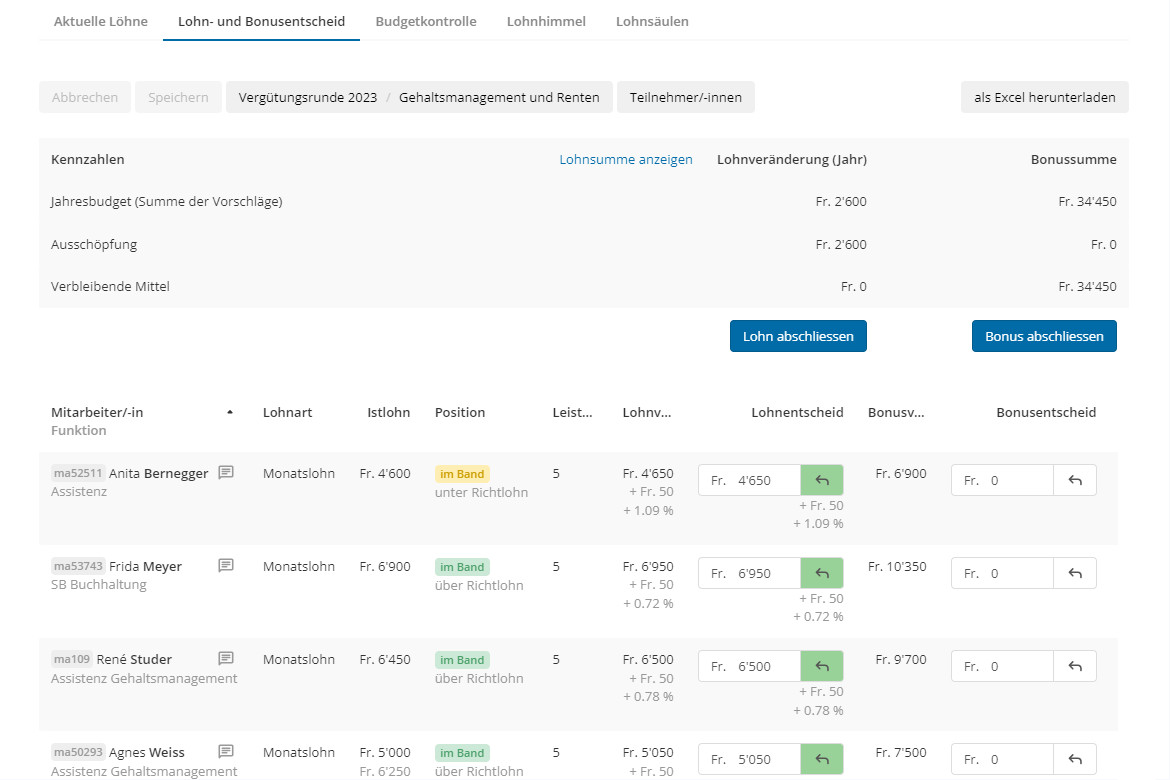This screenshot has height=780, width=1170.
Task: Open comment icon for Frida Meyer
Action: pos(226,566)
